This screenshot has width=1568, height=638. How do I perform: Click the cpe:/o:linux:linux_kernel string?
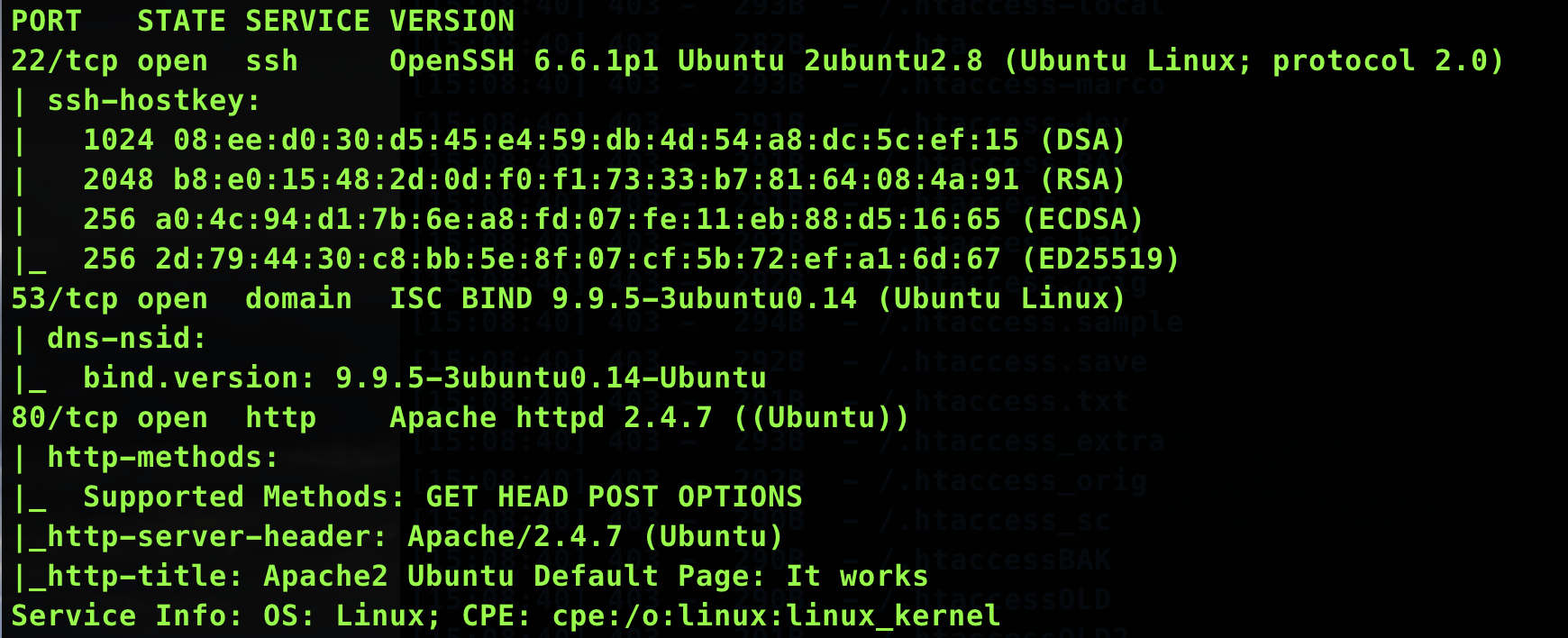776,615
